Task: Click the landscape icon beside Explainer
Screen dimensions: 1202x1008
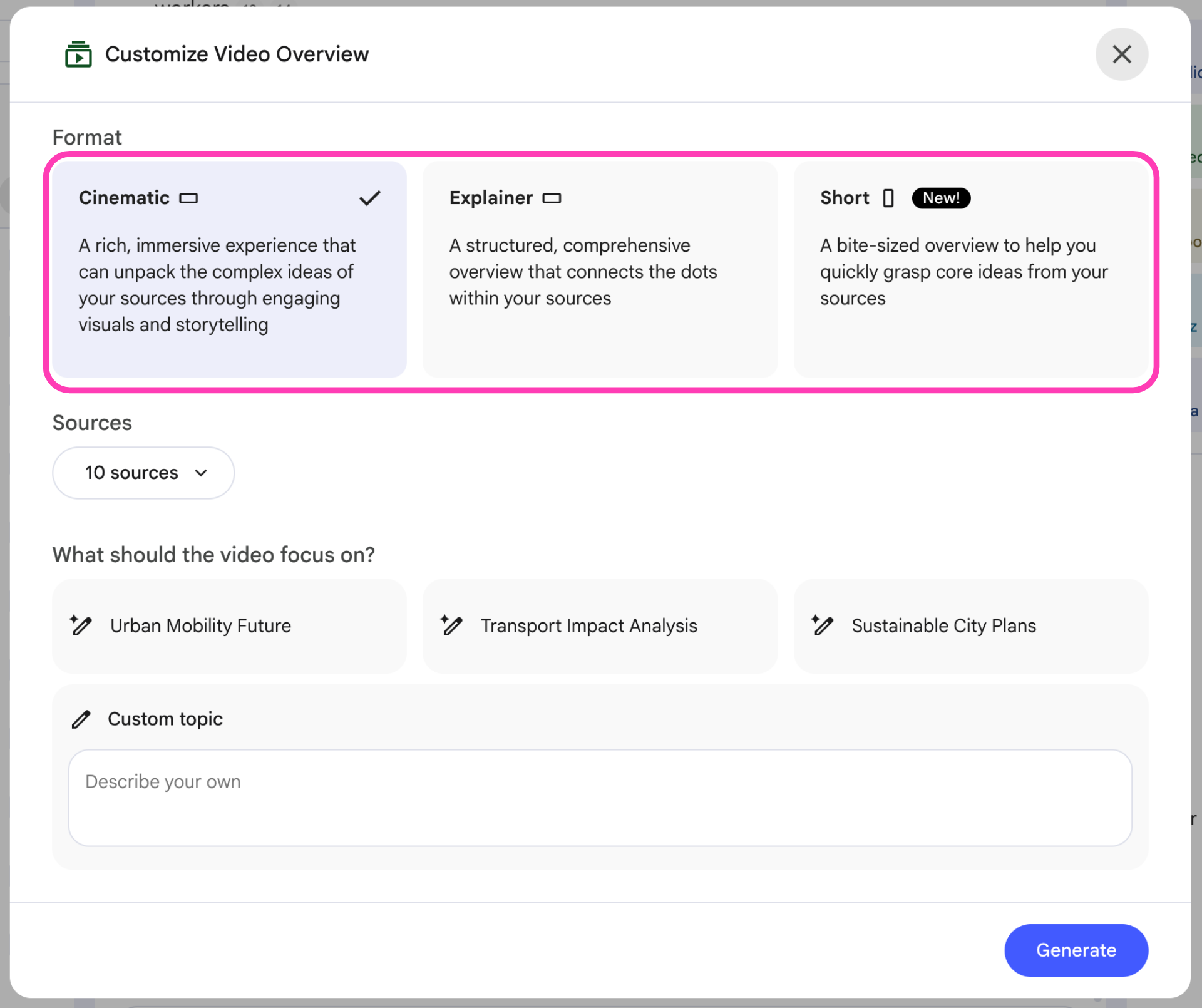Action: (552, 198)
